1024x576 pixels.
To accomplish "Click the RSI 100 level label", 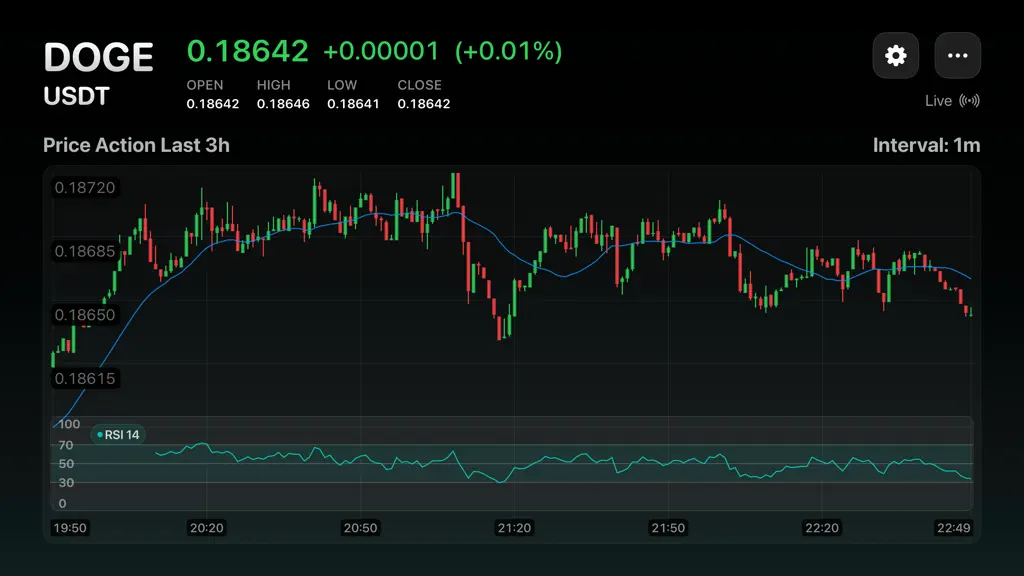I will 69,424.
